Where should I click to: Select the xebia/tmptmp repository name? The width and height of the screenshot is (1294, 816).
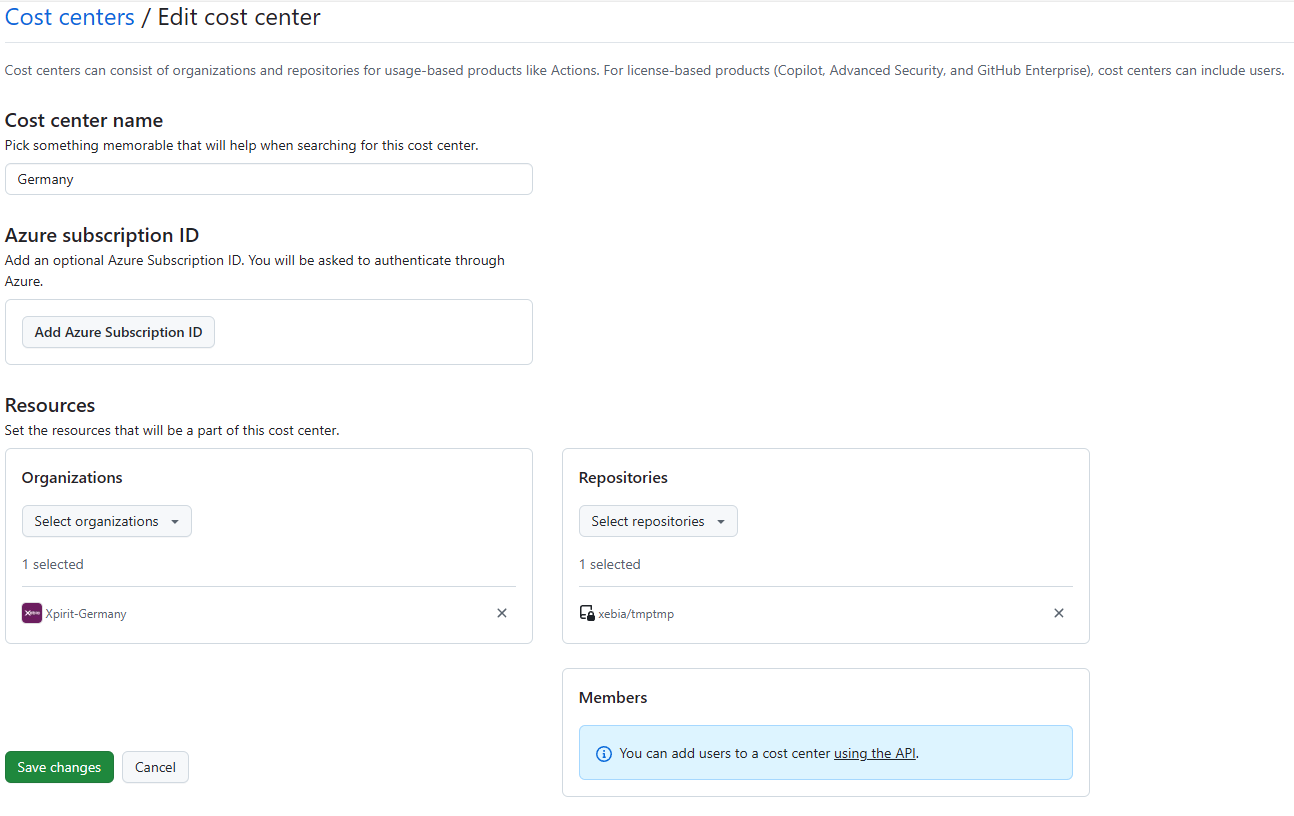(x=636, y=614)
